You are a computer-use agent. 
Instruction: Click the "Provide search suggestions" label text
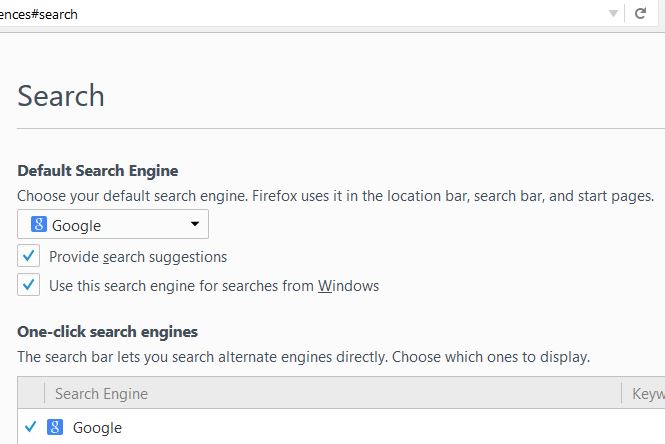tap(138, 257)
